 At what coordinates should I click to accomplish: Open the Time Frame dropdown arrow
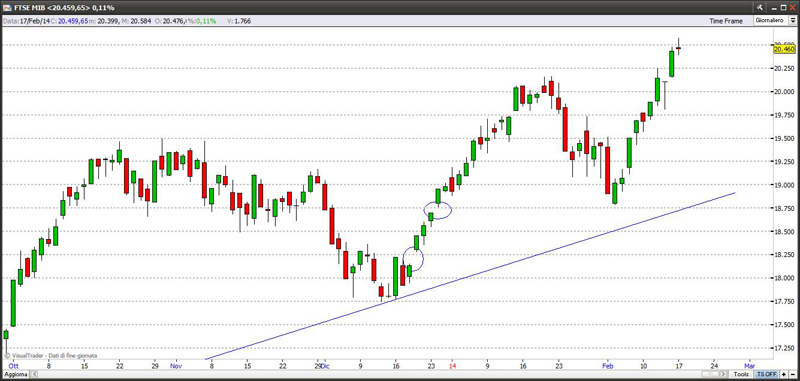click(792, 21)
